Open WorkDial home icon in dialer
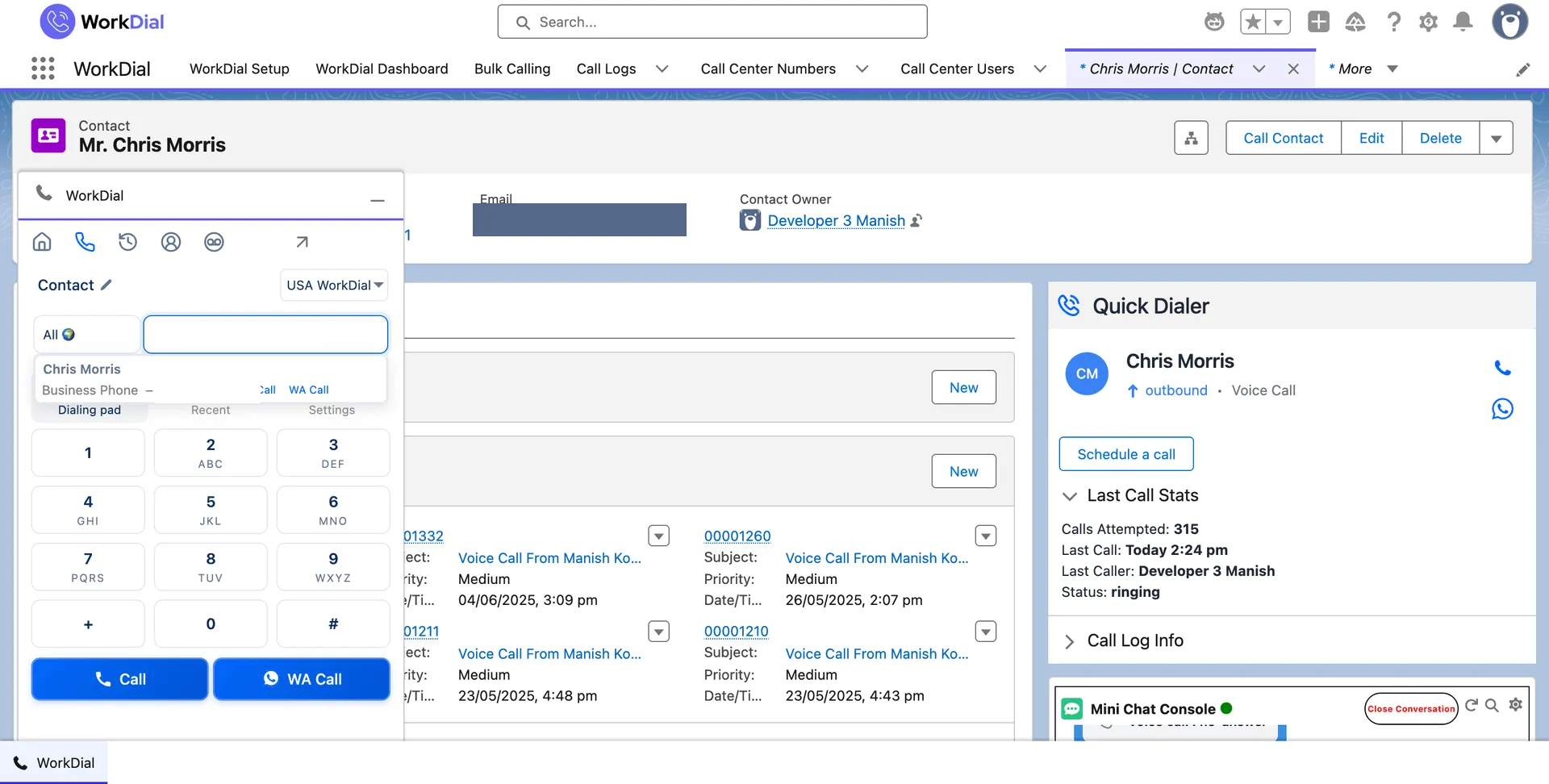The height and width of the screenshot is (784, 1549). tap(42, 242)
